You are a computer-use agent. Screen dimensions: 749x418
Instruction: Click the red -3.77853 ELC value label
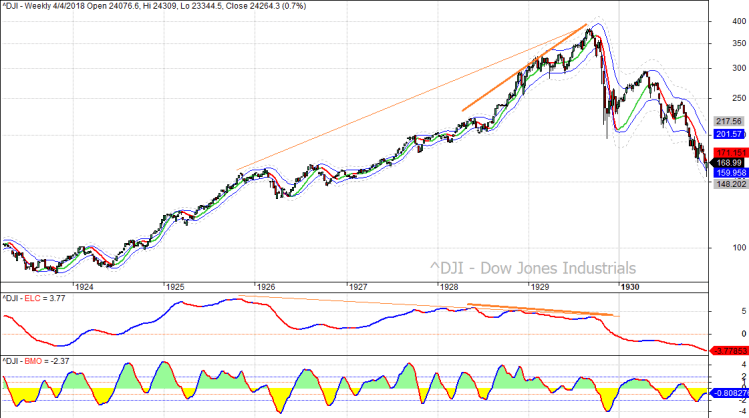pos(727,350)
